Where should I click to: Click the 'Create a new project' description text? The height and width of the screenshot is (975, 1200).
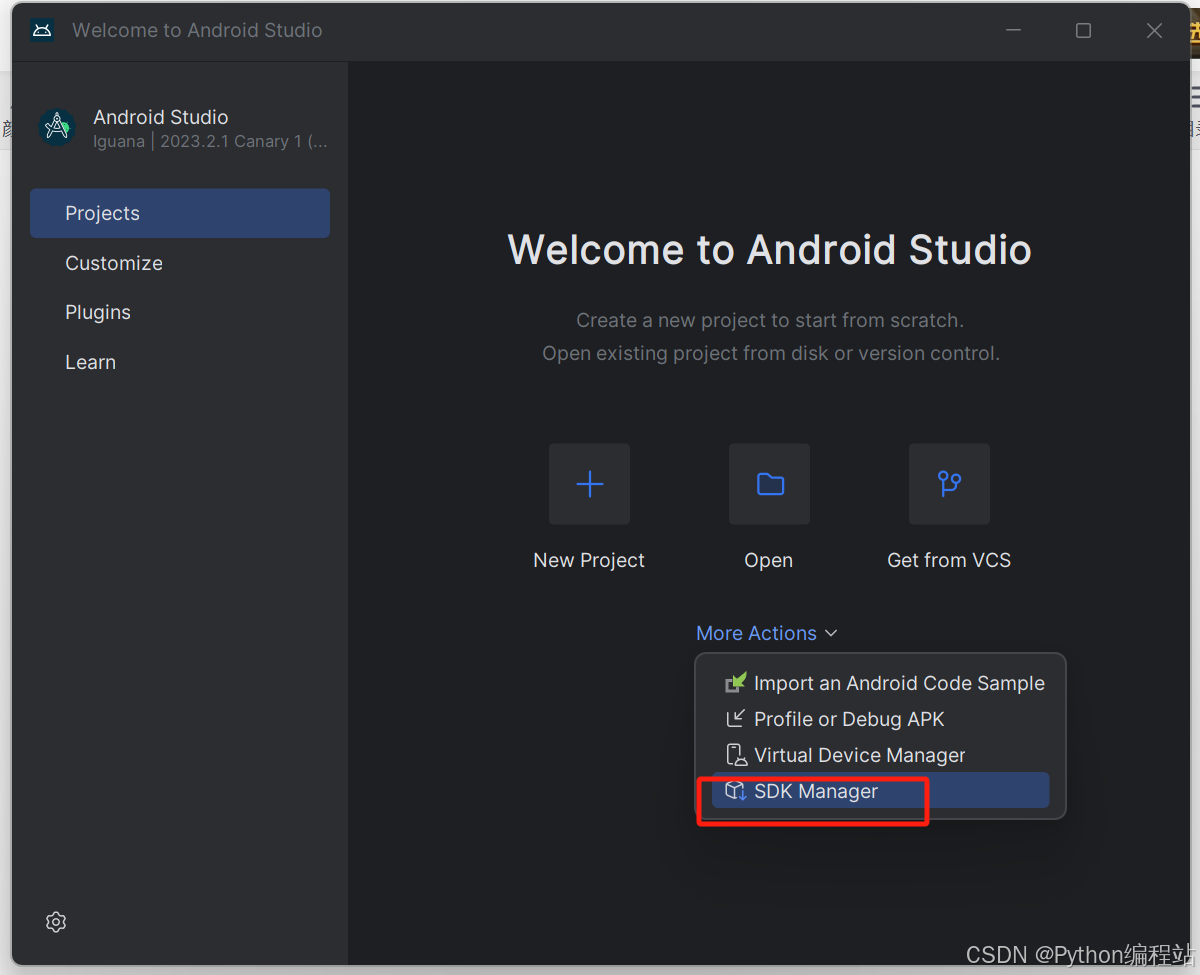[770, 321]
